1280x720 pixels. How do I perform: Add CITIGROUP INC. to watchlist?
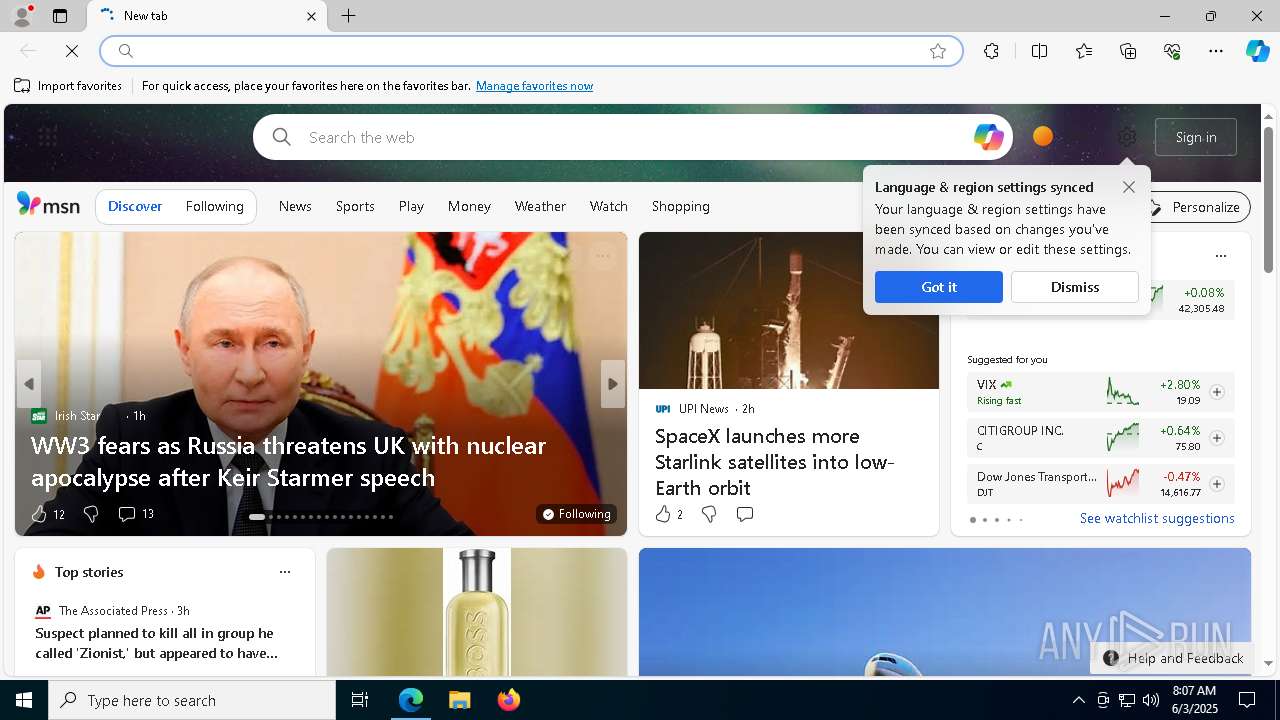pos(1216,438)
